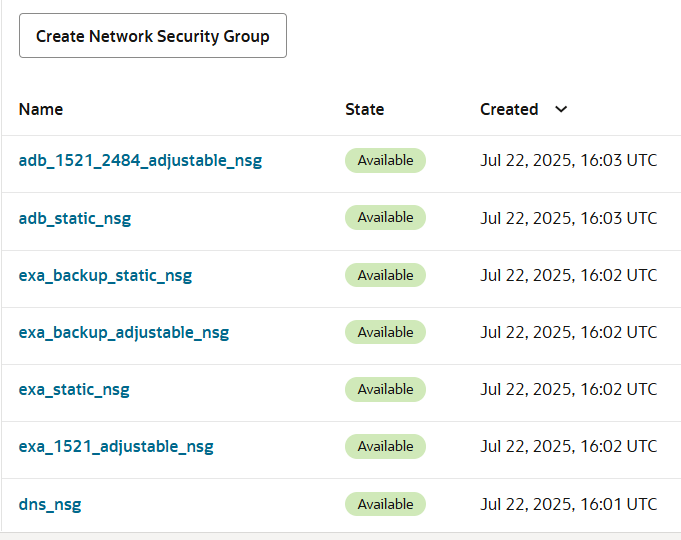Open the adb_1521_2484_adjustable_nsg link
This screenshot has height=540, width=681.
140,160
